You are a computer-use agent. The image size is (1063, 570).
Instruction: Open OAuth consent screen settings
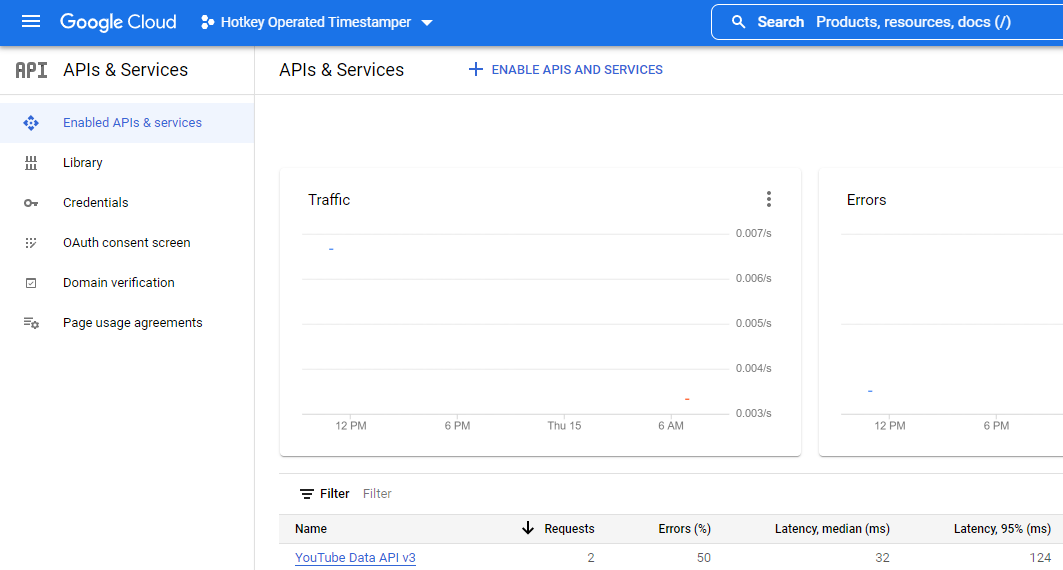pos(127,243)
